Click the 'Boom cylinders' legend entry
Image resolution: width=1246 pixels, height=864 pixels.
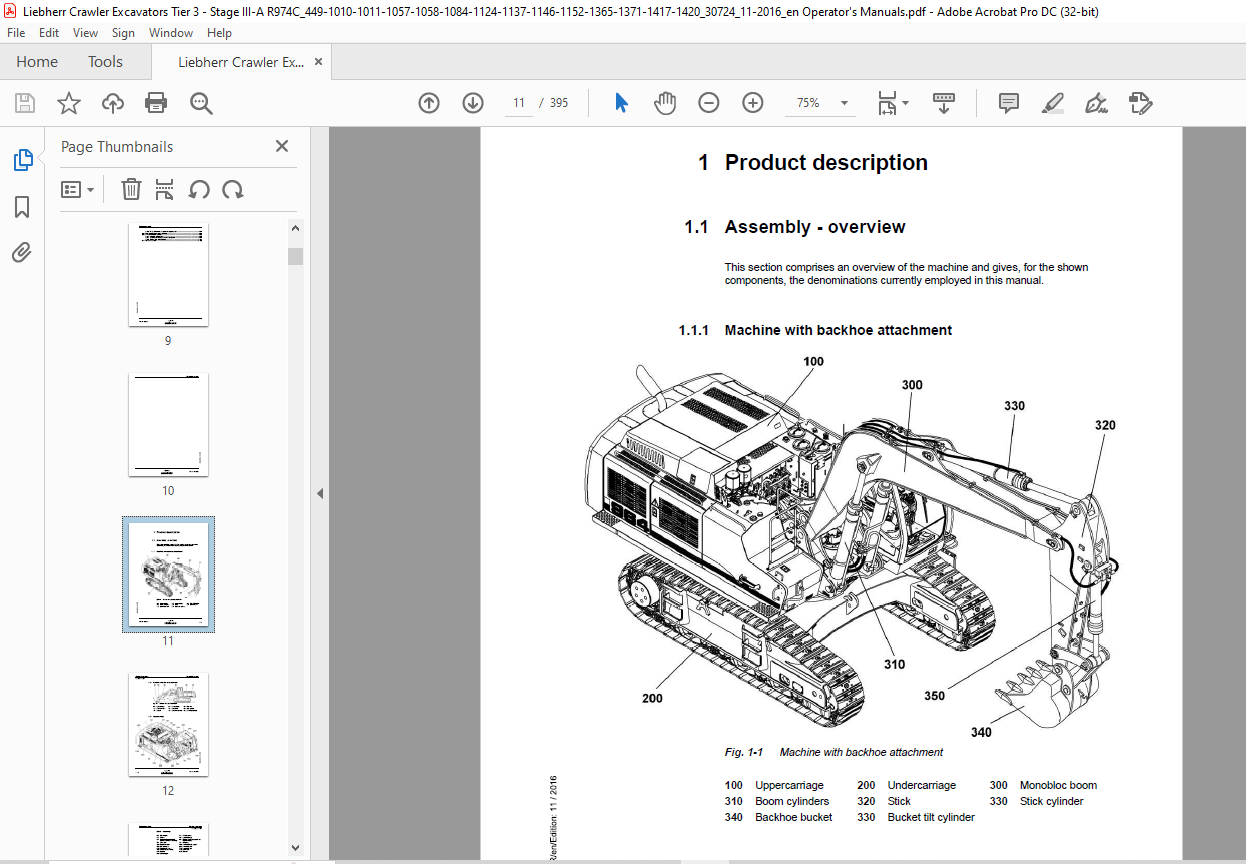pyautogui.click(x=792, y=801)
